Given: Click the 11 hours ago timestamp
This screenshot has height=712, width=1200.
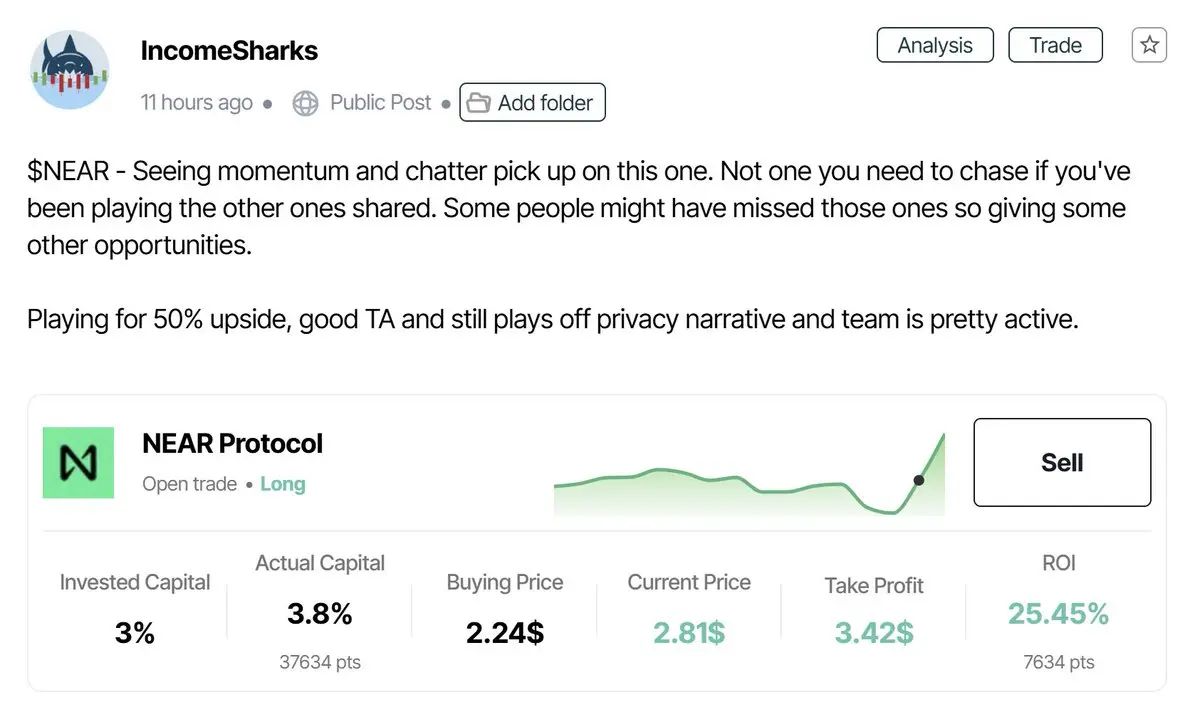Looking at the screenshot, I should coord(197,103).
